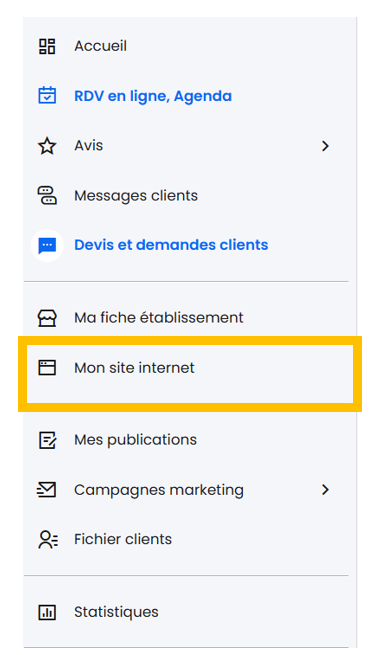The image size is (375, 655).
Task: Click the blue calendar agenda icon
Action: coord(47,95)
